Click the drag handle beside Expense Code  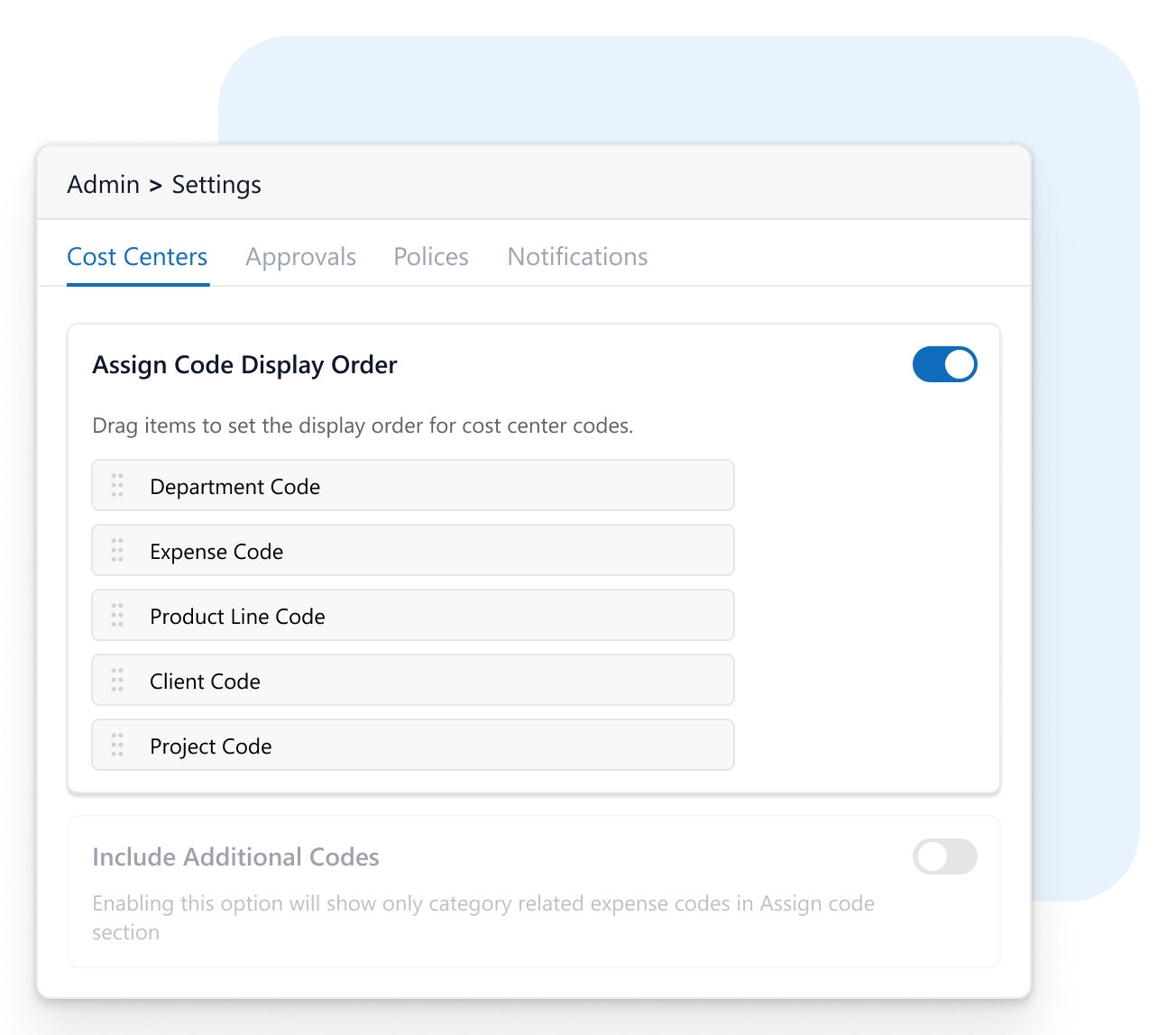coord(116,550)
